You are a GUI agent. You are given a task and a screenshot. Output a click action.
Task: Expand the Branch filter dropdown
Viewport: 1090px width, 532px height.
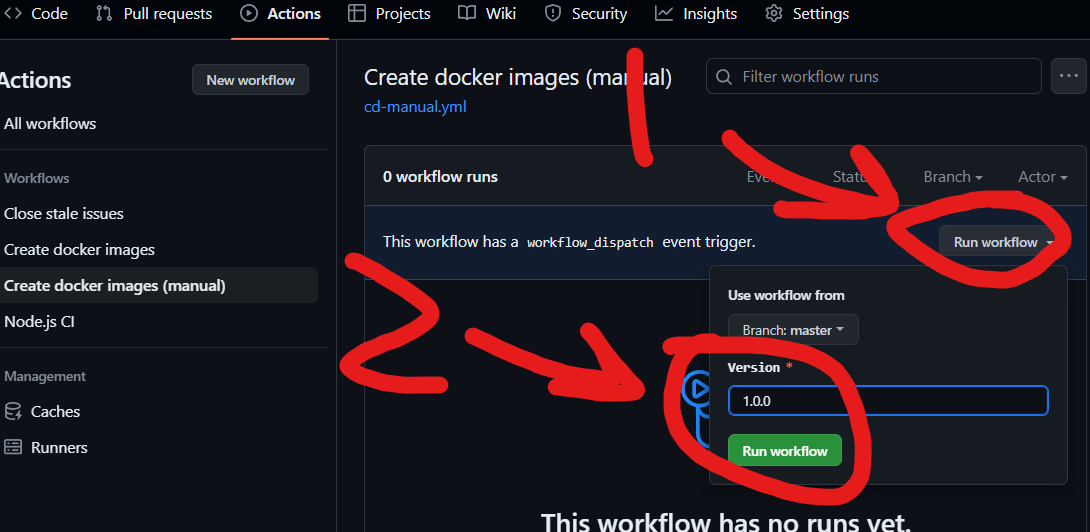[x=952, y=177]
